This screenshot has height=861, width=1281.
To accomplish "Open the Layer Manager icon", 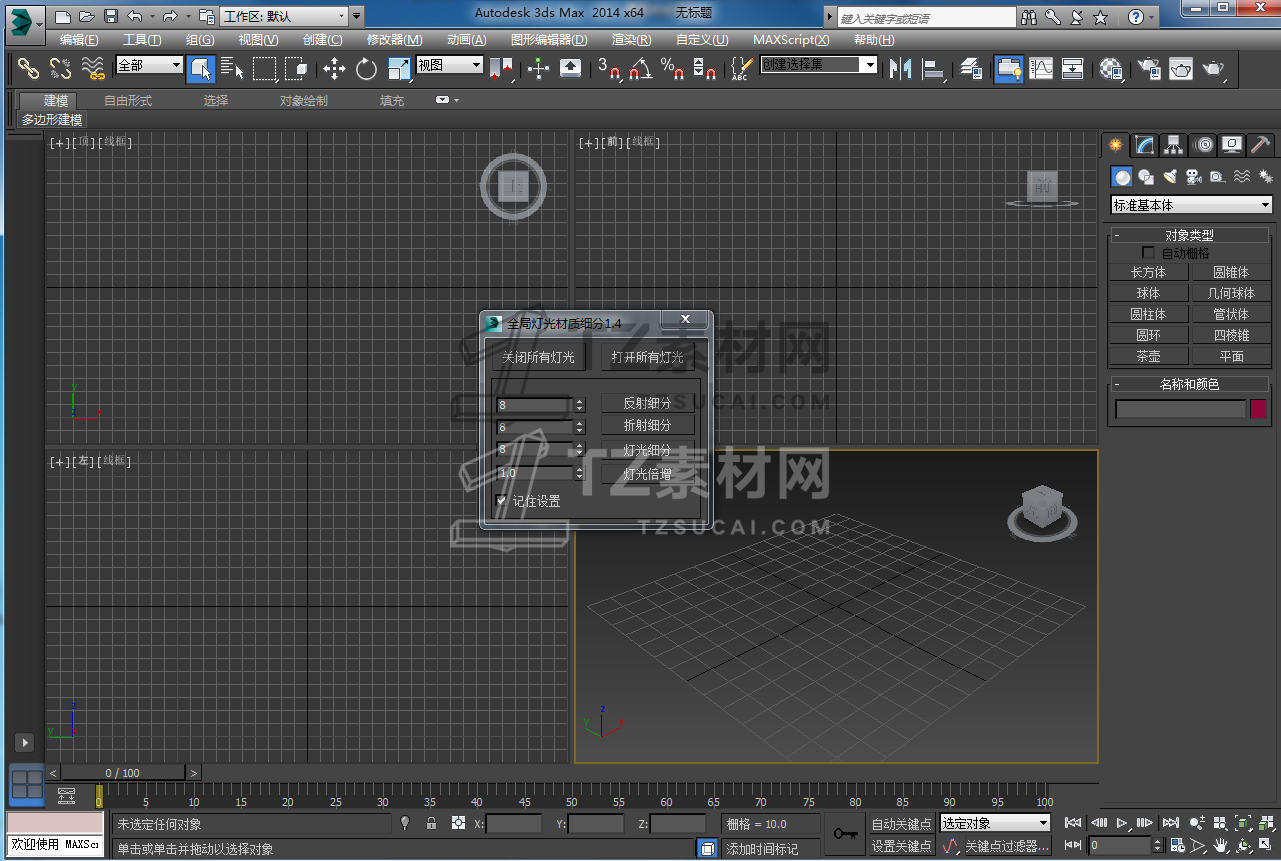I will click(x=971, y=68).
